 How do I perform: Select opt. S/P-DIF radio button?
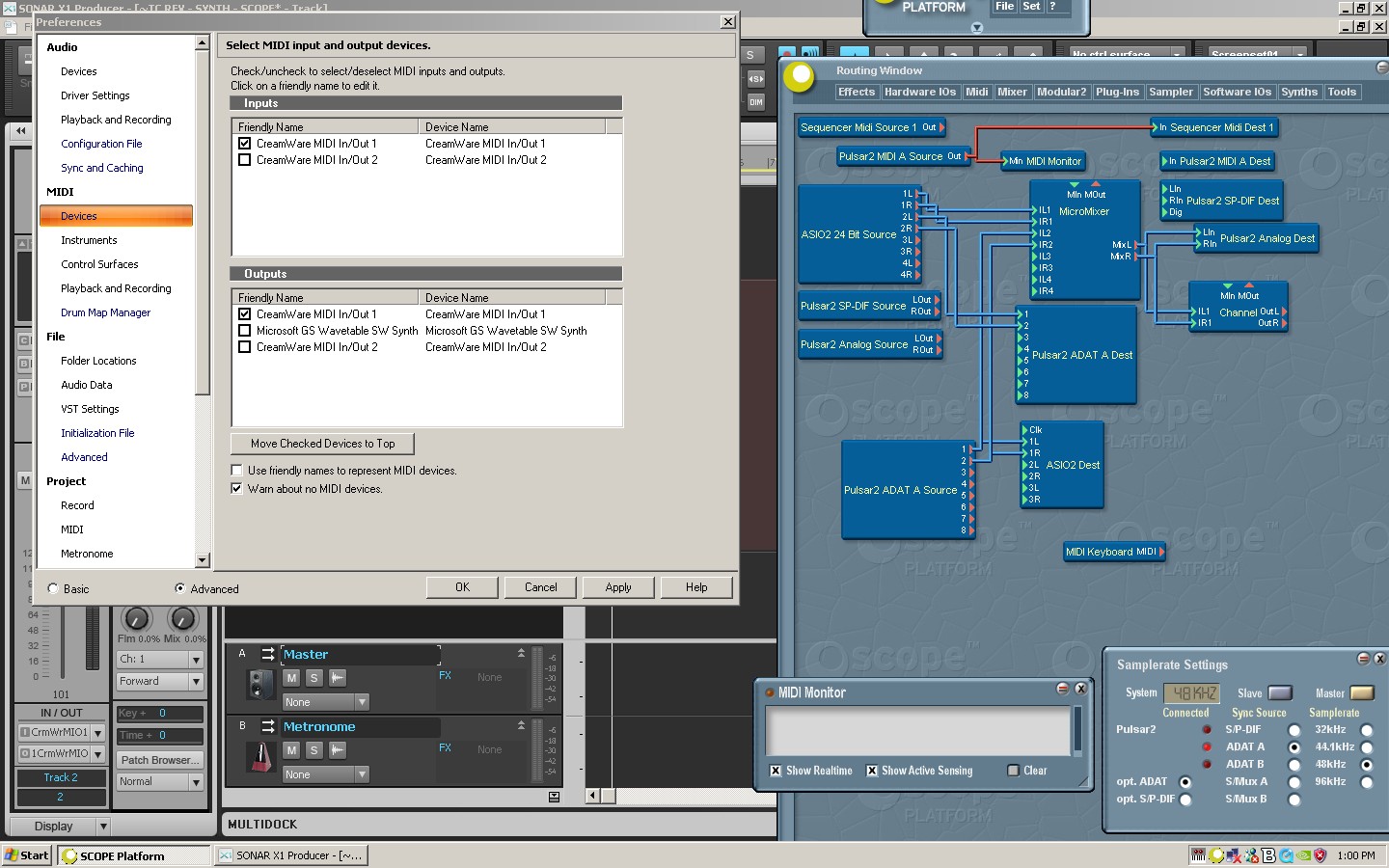point(1185,800)
